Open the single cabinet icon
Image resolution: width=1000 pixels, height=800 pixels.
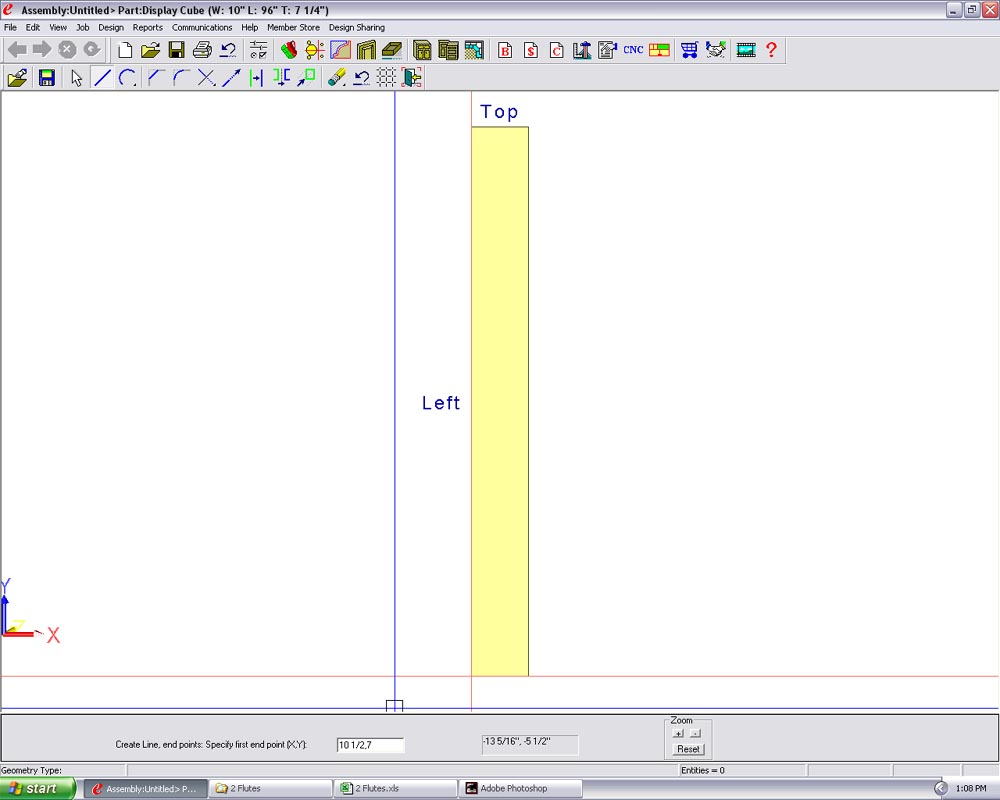[422, 50]
